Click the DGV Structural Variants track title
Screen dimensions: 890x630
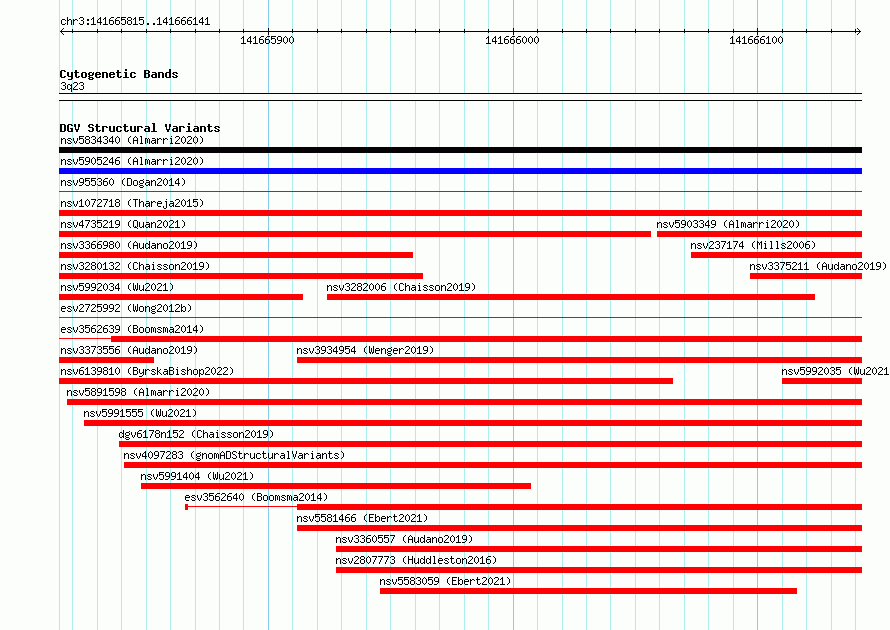(x=140, y=128)
